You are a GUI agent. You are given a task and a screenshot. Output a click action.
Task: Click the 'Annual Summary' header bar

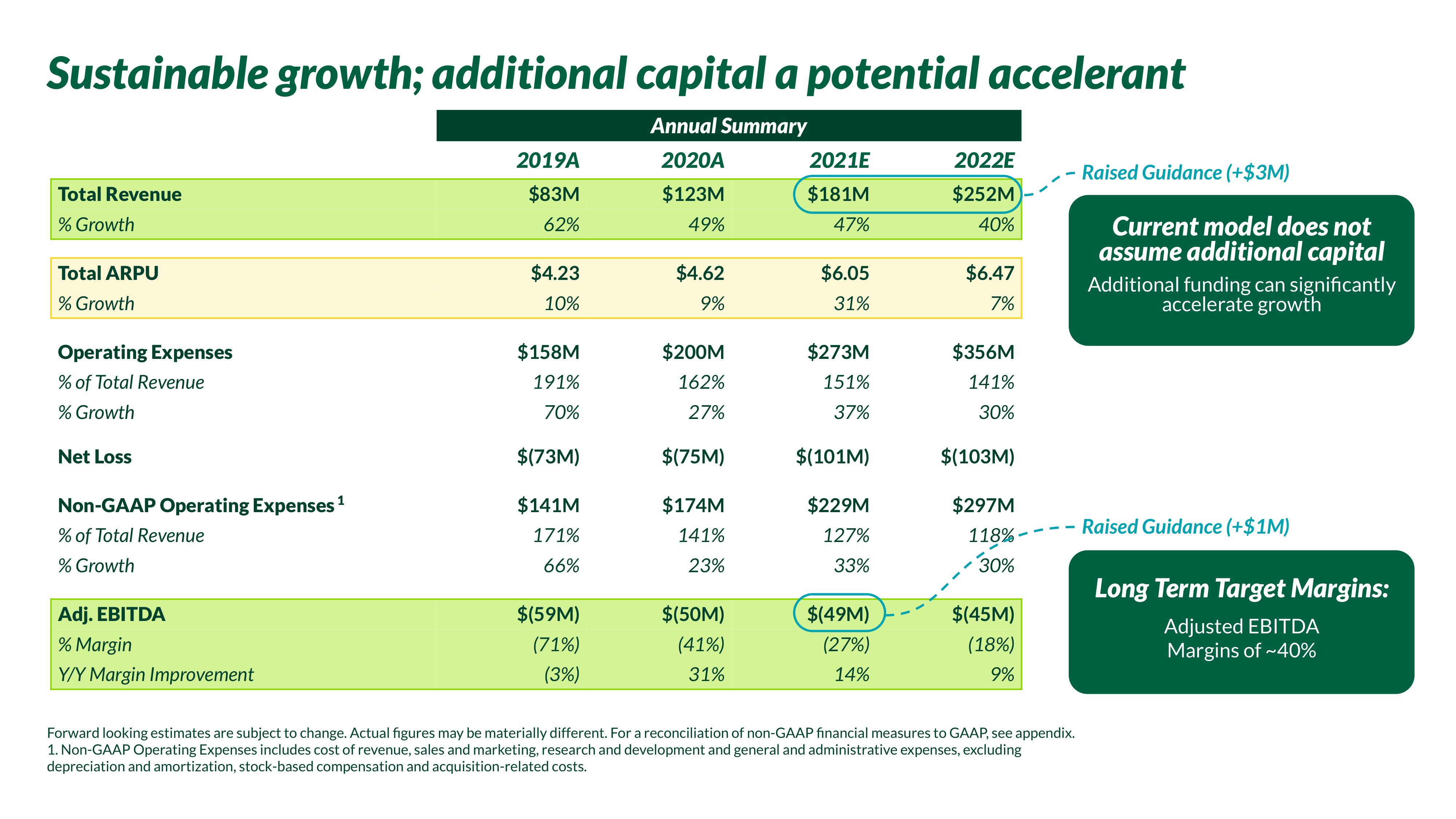(729, 126)
